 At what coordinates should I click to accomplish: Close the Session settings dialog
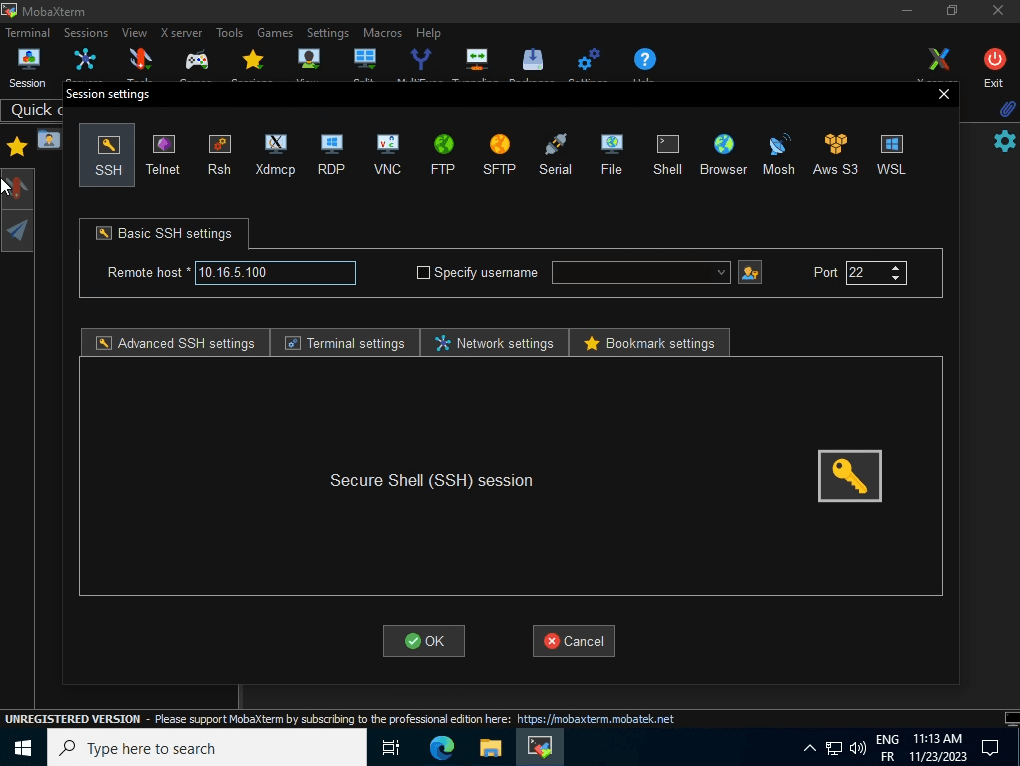944,94
